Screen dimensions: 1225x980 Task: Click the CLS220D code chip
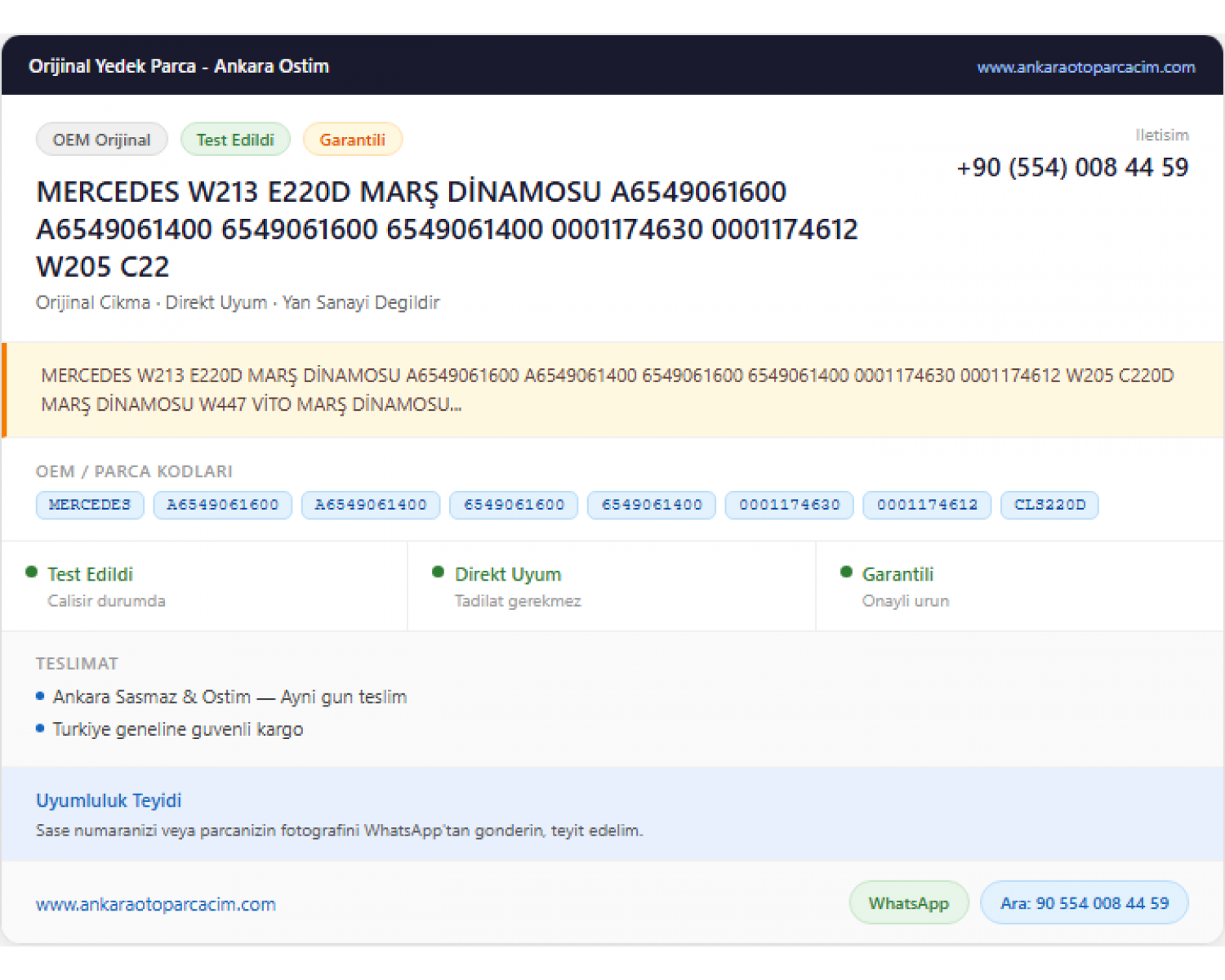(x=1049, y=505)
